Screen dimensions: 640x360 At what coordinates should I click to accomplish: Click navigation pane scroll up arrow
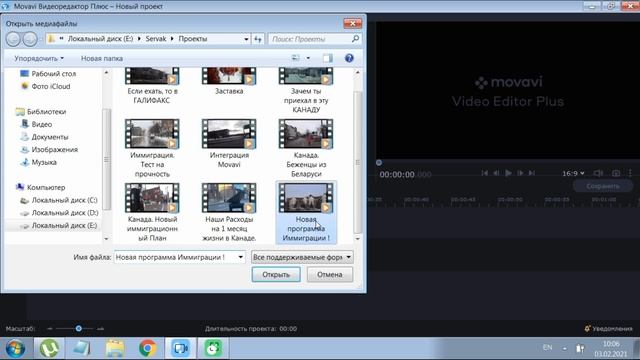pyautogui.click(x=107, y=72)
